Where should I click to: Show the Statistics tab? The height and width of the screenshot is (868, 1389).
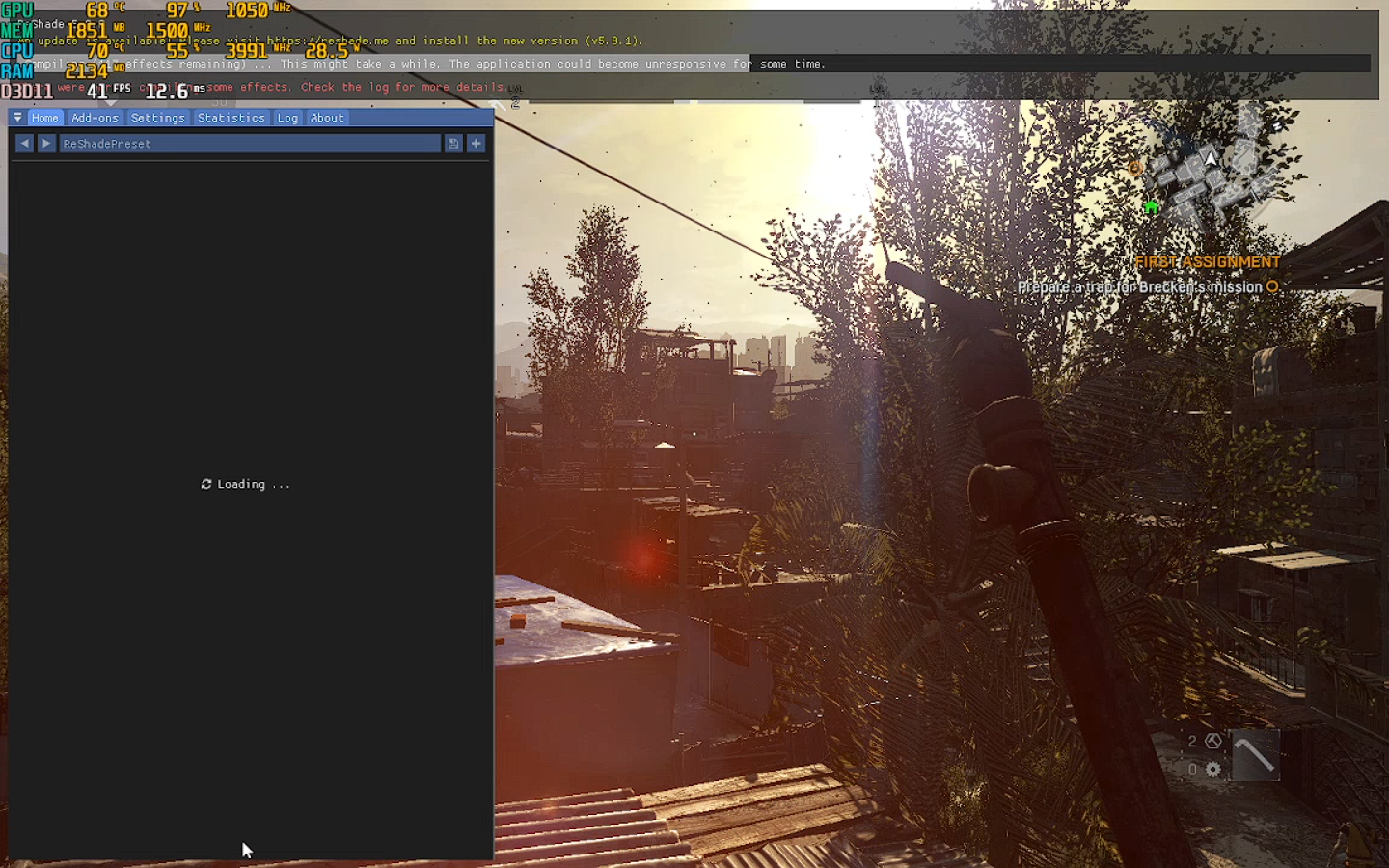(x=231, y=118)
